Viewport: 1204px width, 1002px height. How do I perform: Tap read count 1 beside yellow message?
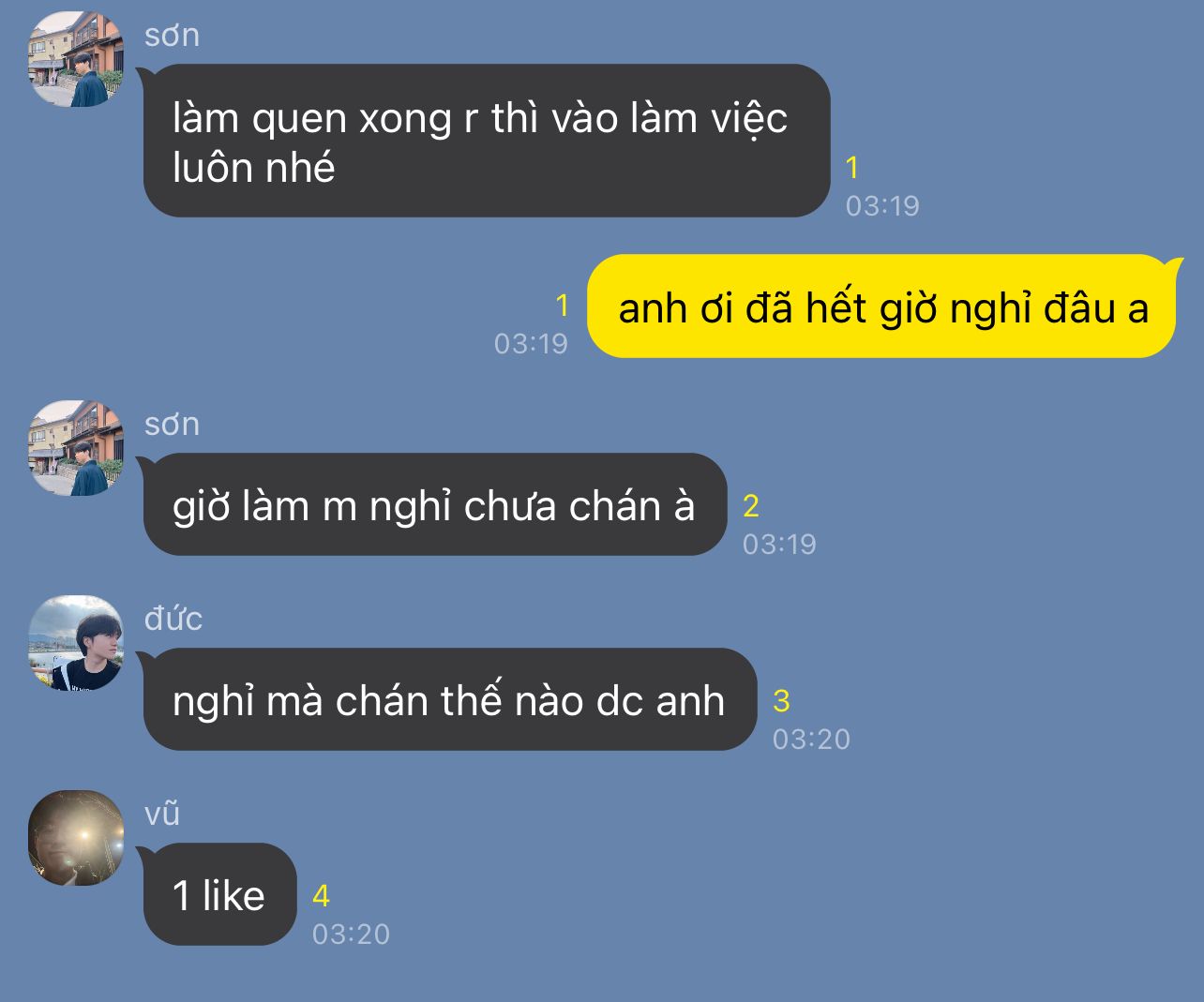click(x=562, y=306)
